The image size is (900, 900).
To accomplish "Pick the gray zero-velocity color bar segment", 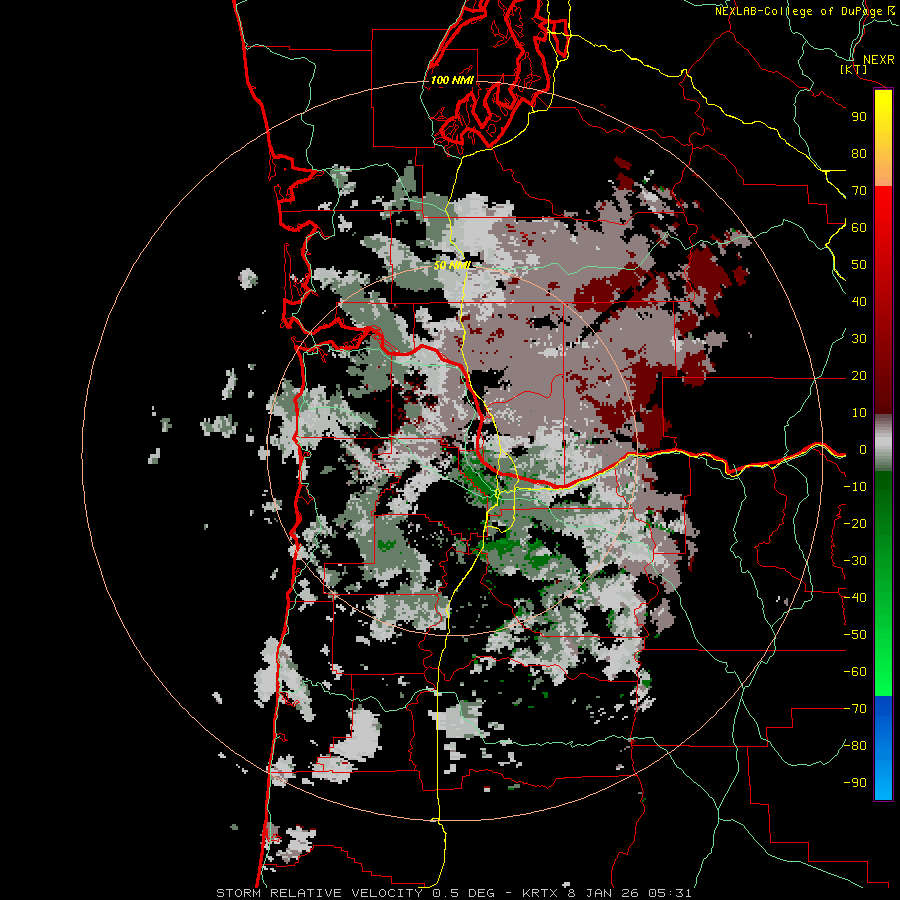I will (x=883, y=443).
